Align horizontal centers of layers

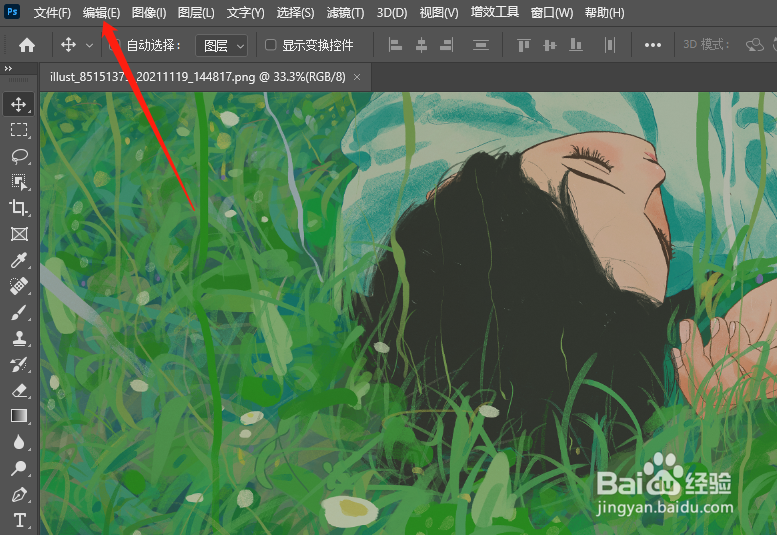pos(421,45)
